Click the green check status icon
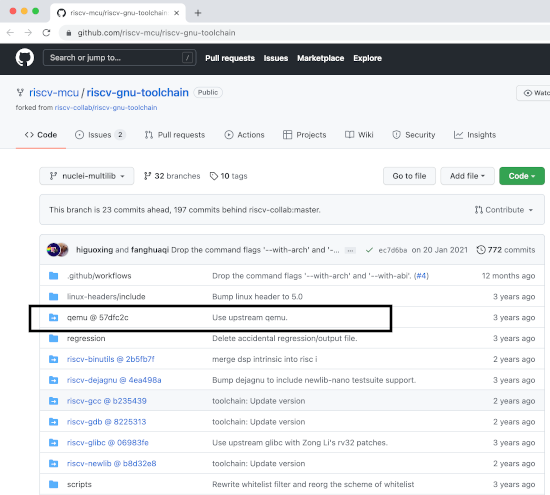Screen dimensions: 550x495 pos(369,250)
